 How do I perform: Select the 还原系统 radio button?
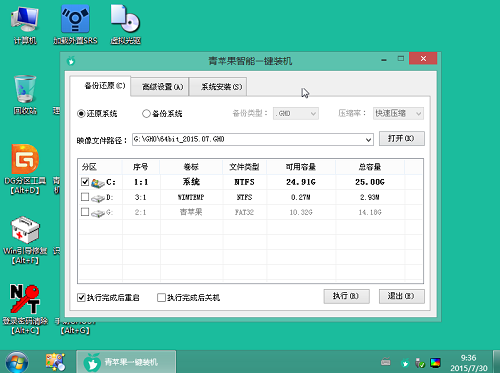tap(81, 114)
